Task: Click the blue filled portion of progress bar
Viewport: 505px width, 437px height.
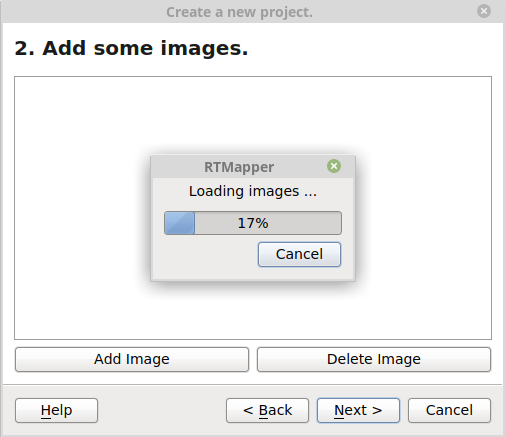Action: tap(179, 223)
